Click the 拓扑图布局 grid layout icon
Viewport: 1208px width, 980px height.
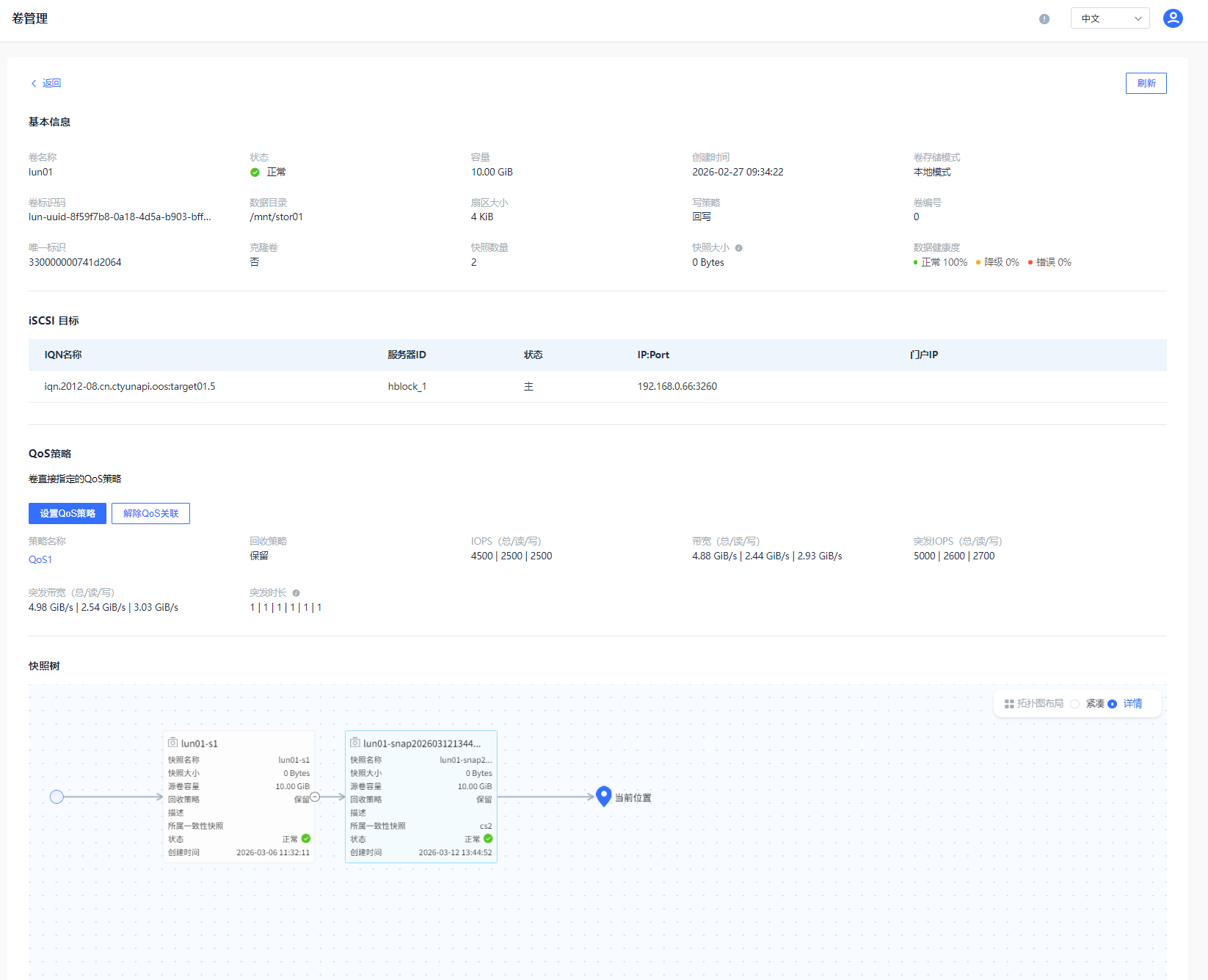pyautogui.click(x=1009, y=704)
